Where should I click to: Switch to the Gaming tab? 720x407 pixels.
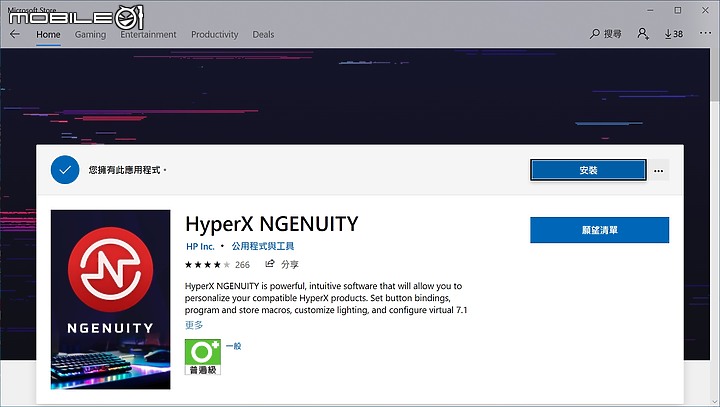(x=90, y=34)
